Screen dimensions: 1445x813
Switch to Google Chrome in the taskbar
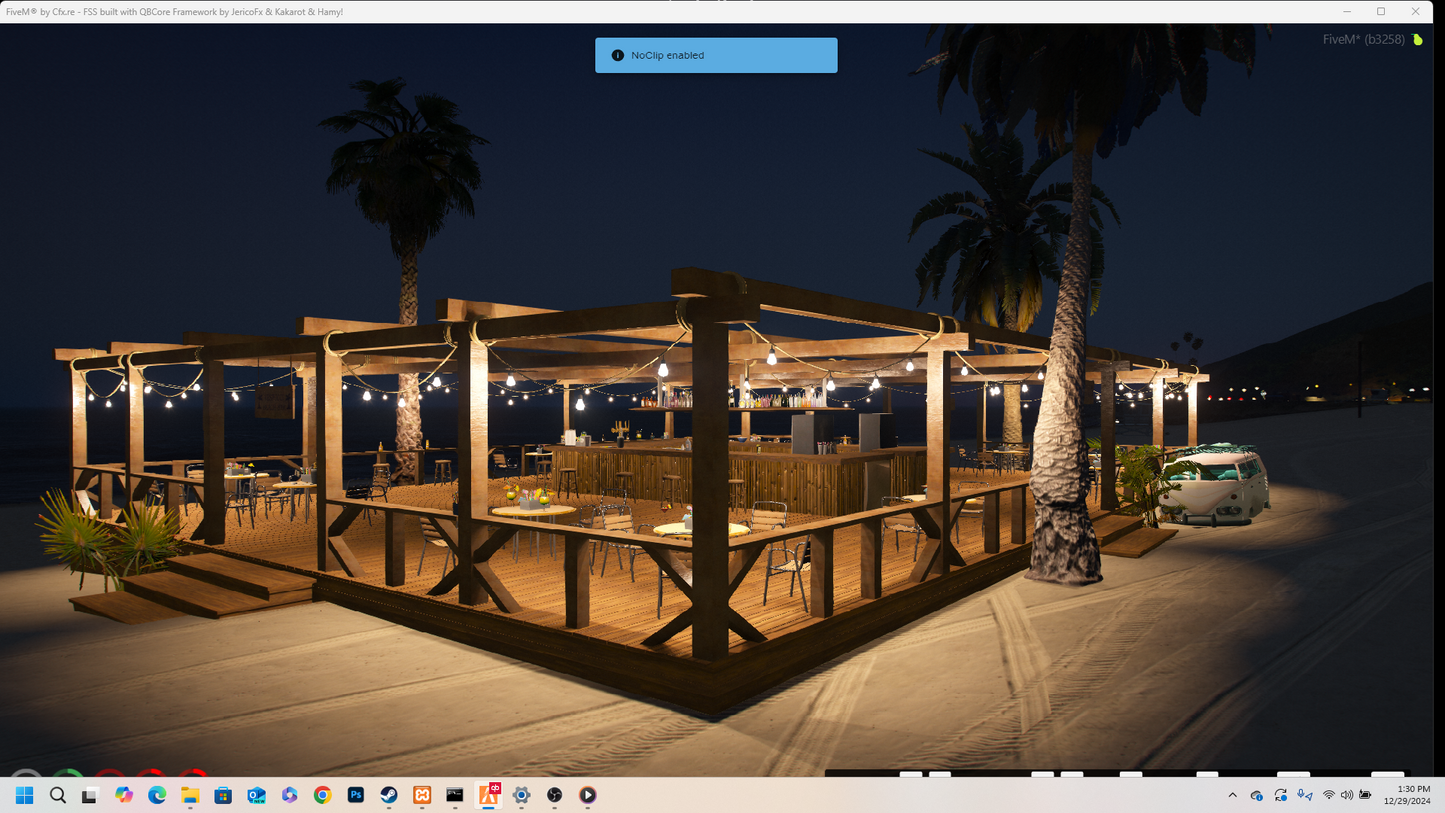point(322,795)
